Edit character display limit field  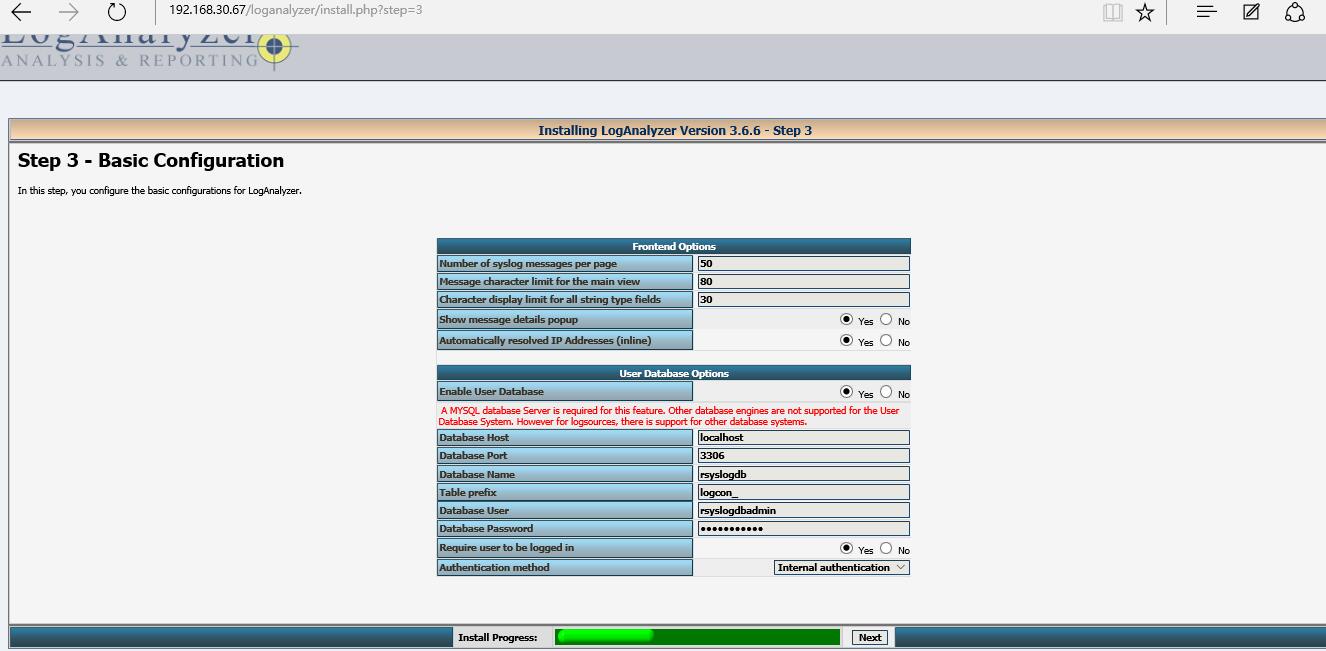click(x=804, y=299)
